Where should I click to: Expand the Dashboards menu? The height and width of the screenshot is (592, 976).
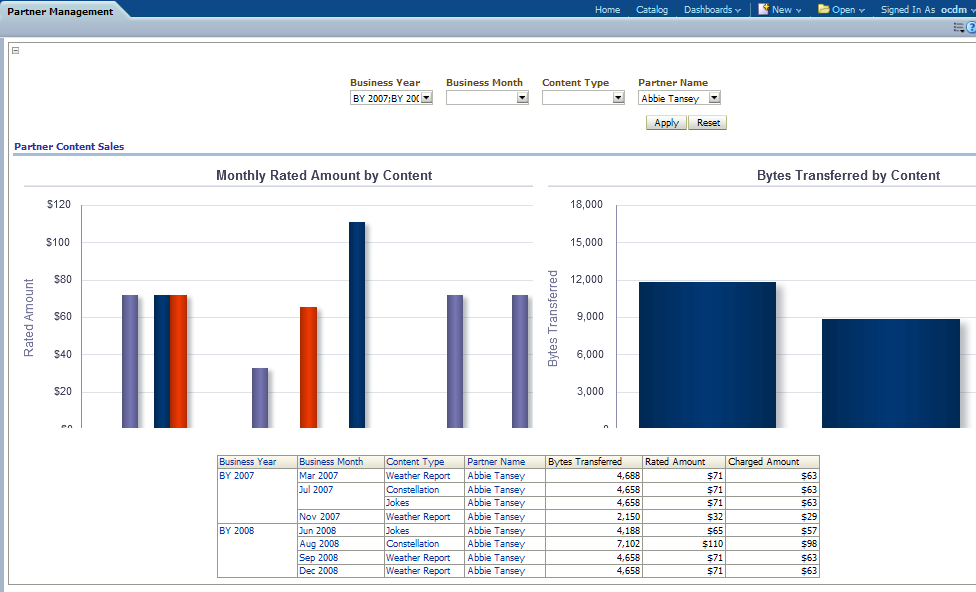712,10
